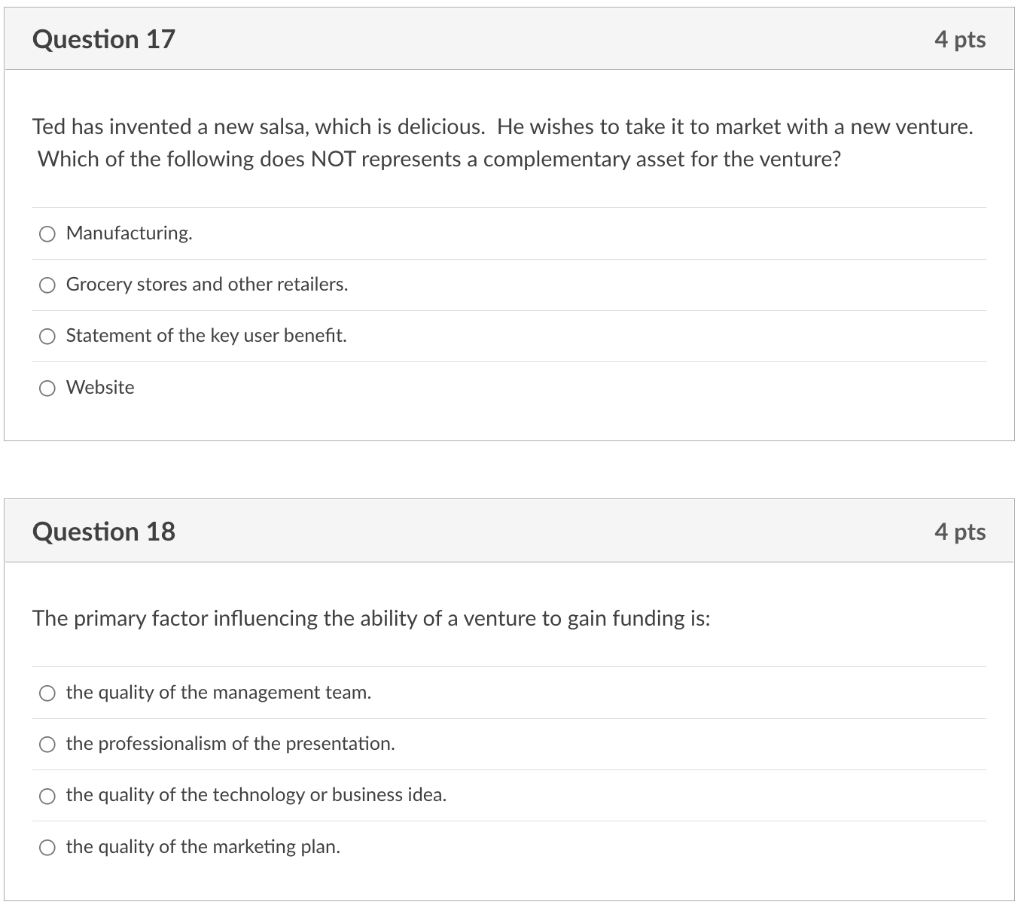The width and height of the screenshot is (1024, 914).
Task: Click the Question 17 header
Action: tap(104, 39)
